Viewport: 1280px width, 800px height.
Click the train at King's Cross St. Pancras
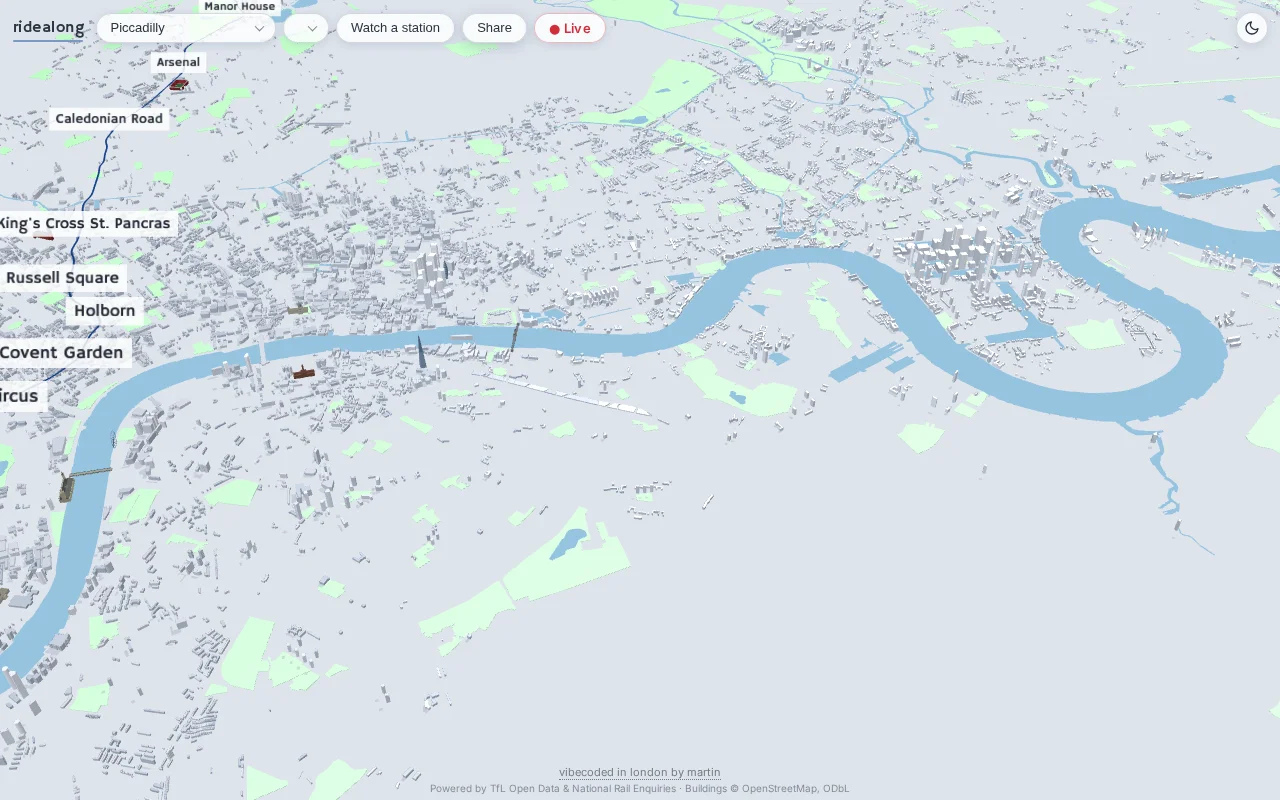(x=43, y=236)
